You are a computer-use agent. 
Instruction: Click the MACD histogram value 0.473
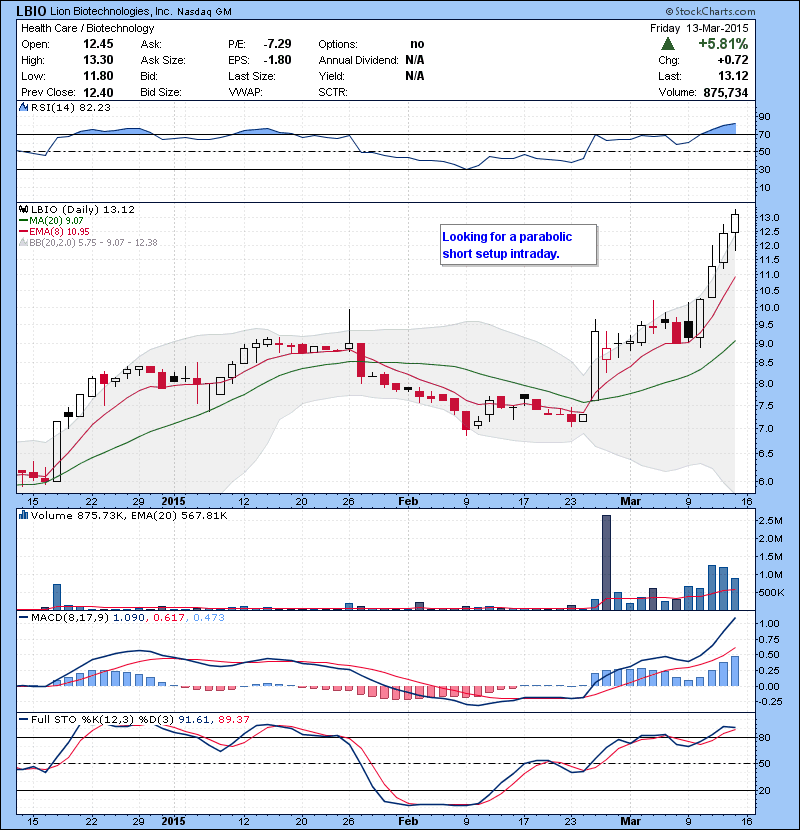[x=209, y=617]
